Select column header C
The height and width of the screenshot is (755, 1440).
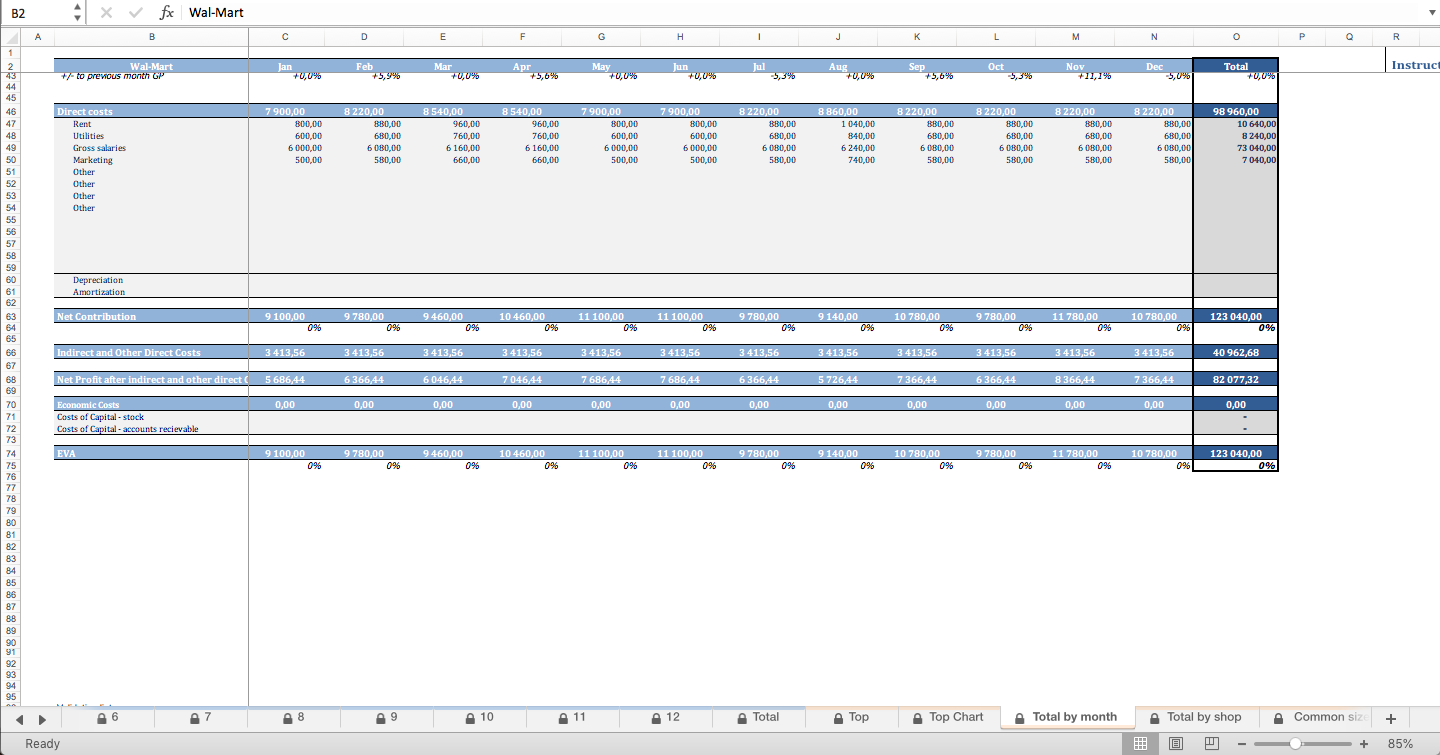285,37
